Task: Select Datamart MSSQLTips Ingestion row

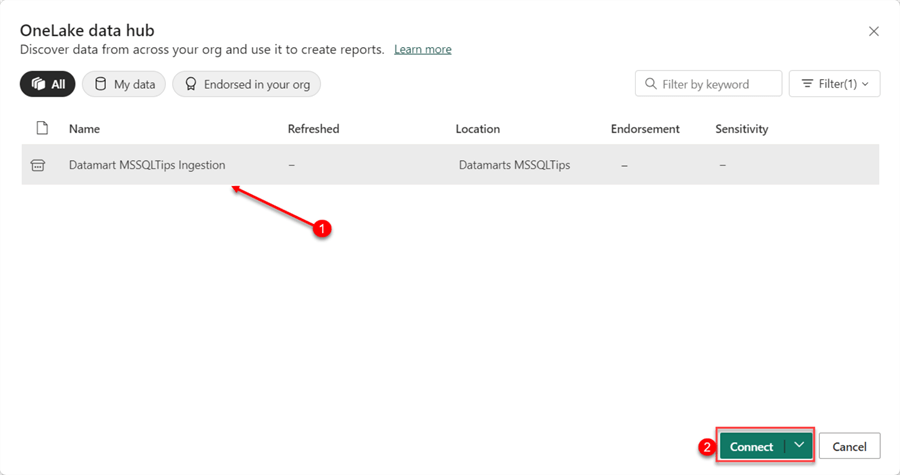Action: coord(450,165)
